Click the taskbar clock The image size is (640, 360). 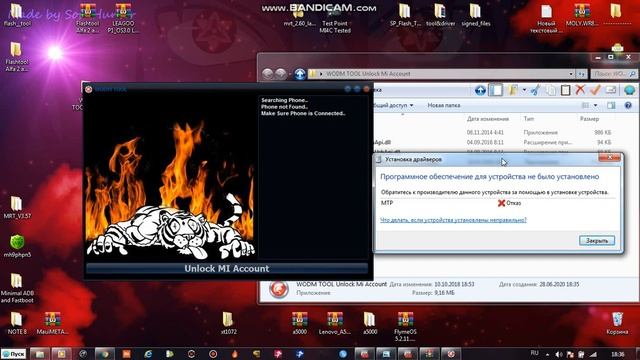[x=618, y=354]
